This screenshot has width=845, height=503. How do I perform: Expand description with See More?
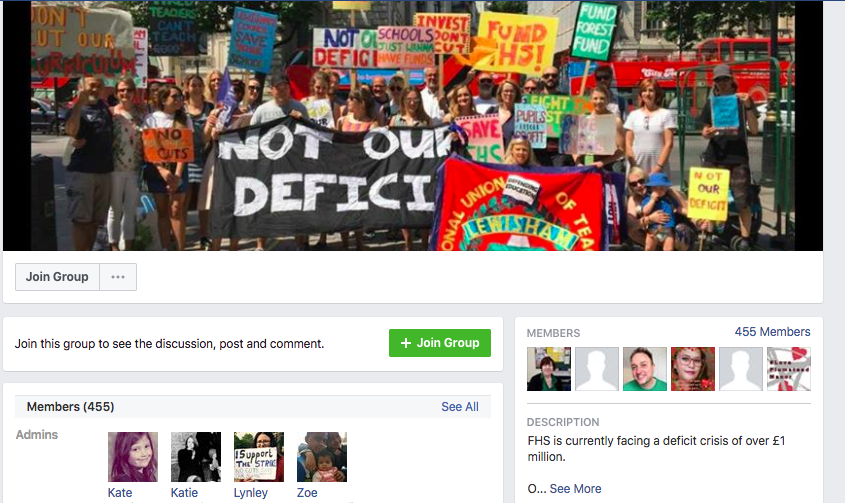[575, 488]
